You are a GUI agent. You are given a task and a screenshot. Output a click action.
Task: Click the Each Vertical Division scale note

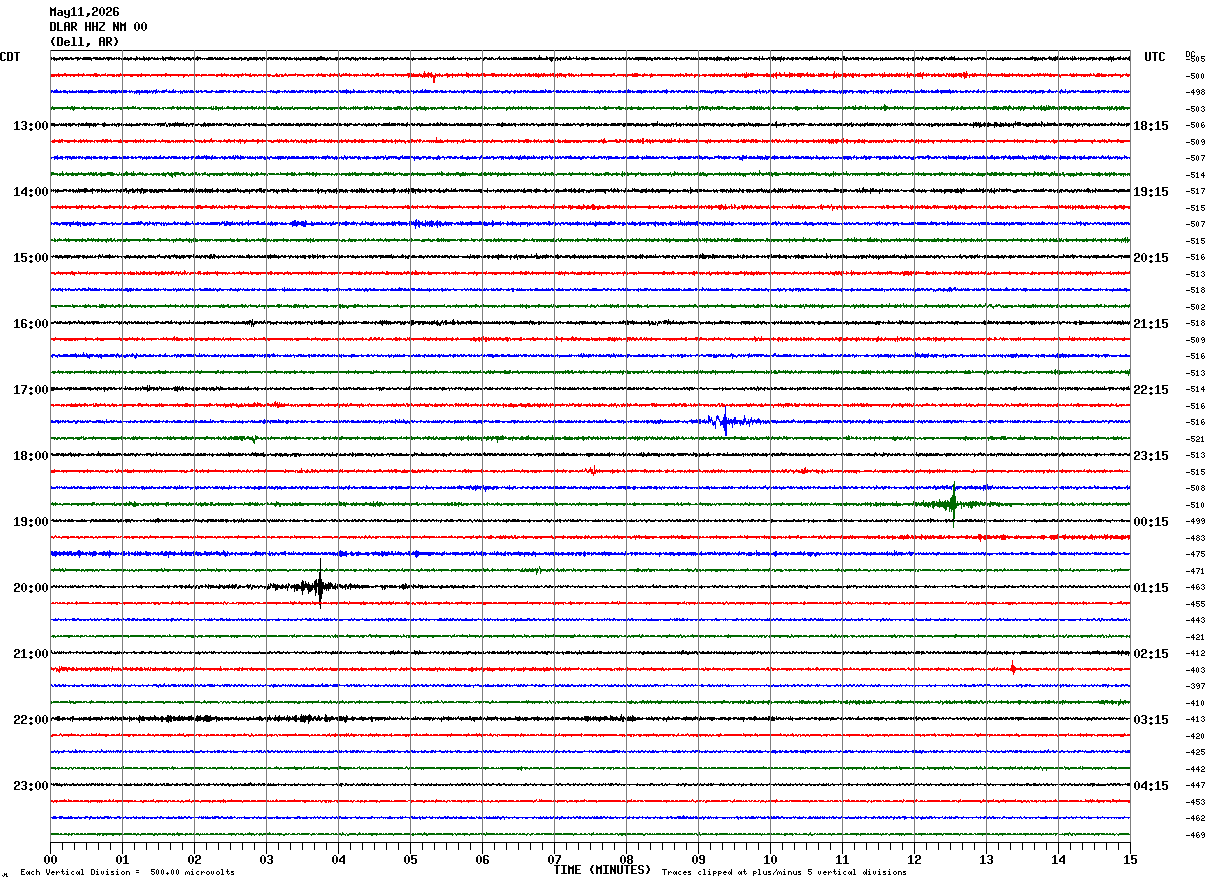click(127, 873)
